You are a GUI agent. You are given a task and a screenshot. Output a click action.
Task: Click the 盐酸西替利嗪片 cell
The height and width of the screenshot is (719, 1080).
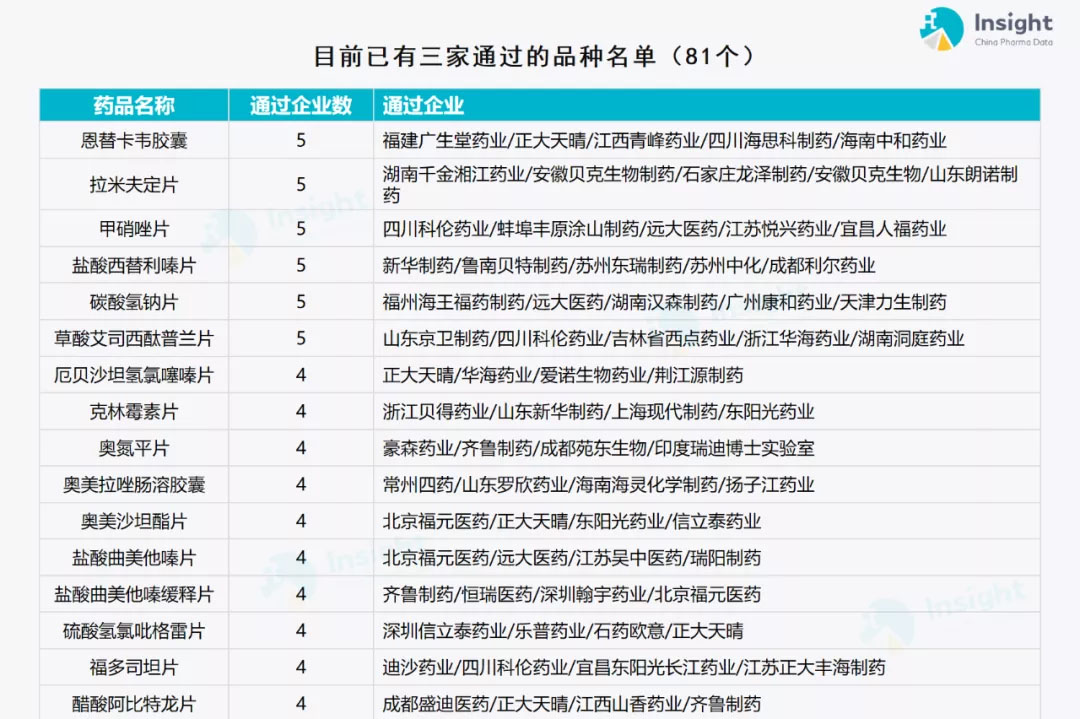(134, 266)
